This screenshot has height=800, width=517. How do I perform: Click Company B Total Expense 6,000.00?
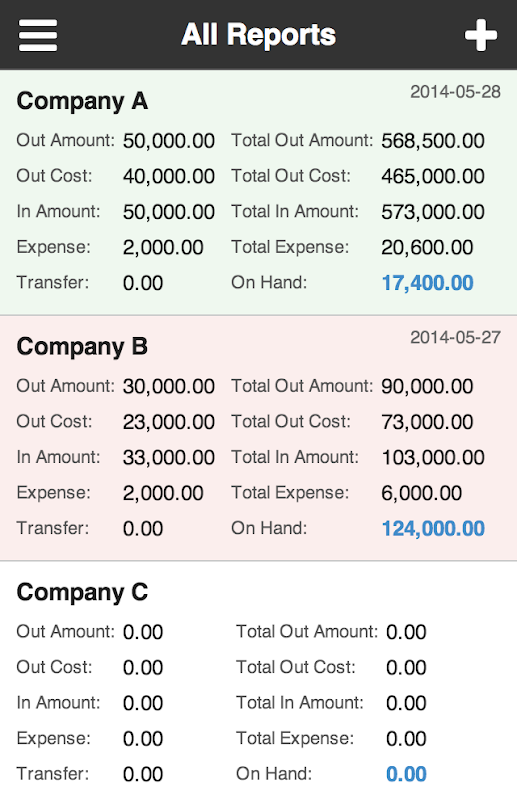[x=422, y=493]
